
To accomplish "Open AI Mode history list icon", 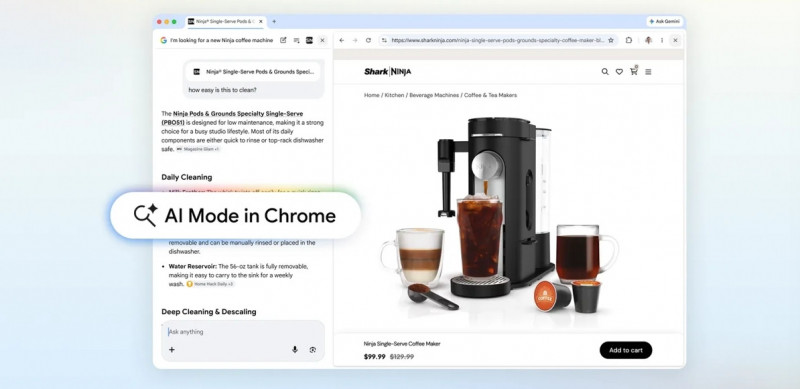I will (x=296, y=40).
